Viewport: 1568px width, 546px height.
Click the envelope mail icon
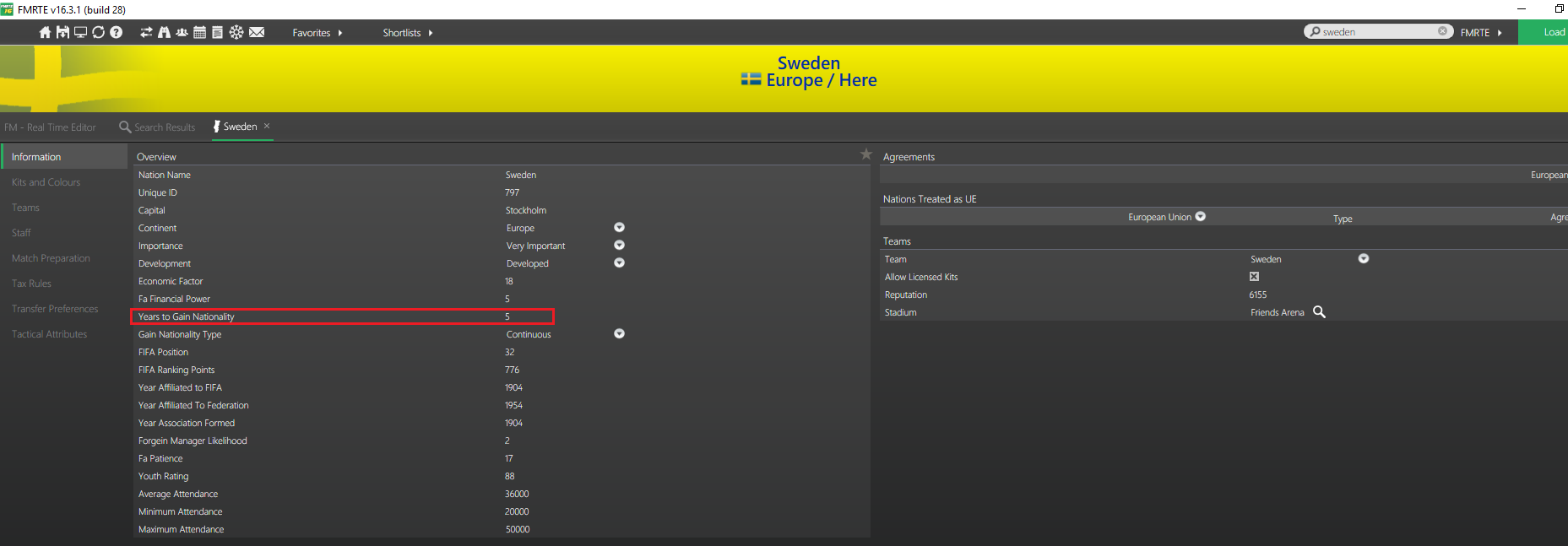(x=257, y=32)
